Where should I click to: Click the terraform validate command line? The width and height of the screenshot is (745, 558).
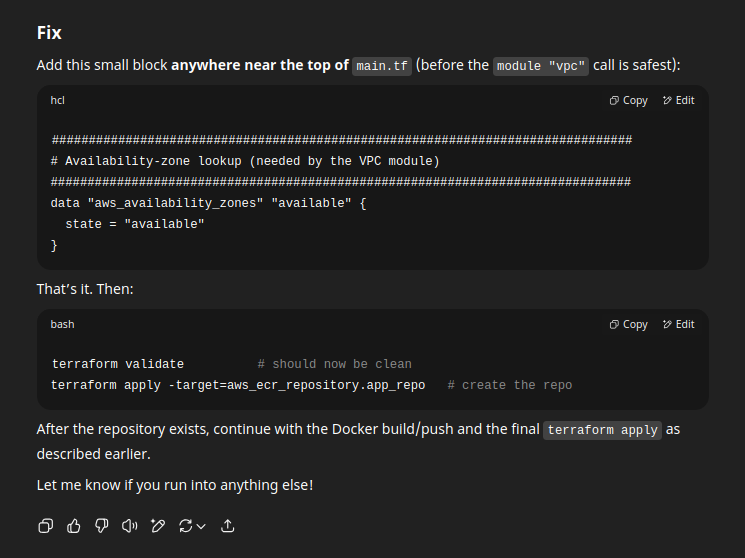(x=118, y=364)
